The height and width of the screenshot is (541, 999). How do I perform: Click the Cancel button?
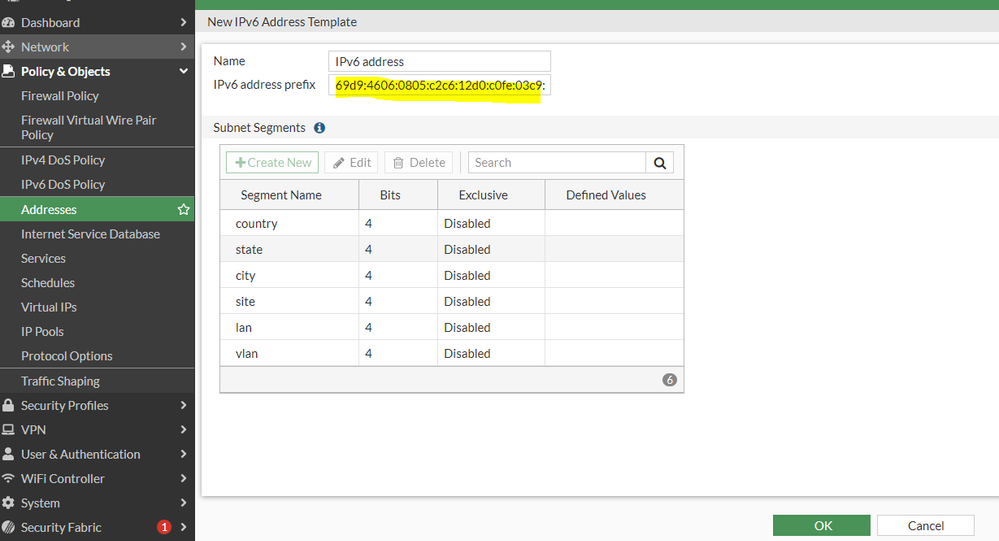(x=925, y=525)
